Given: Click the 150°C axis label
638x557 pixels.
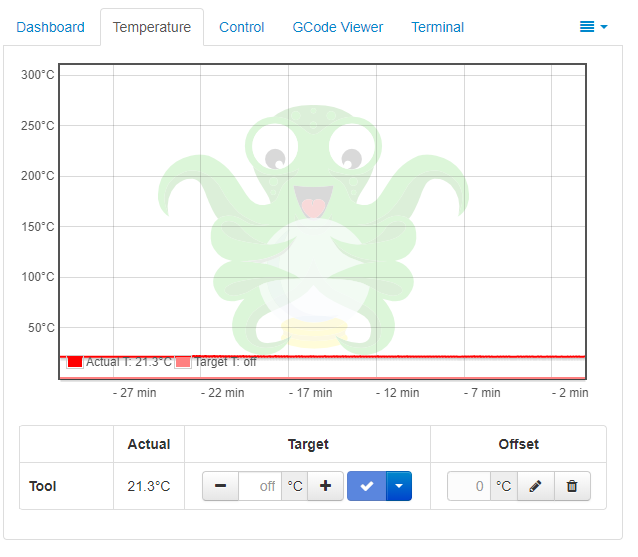Looking at the screenshot, I should (37, 227).
